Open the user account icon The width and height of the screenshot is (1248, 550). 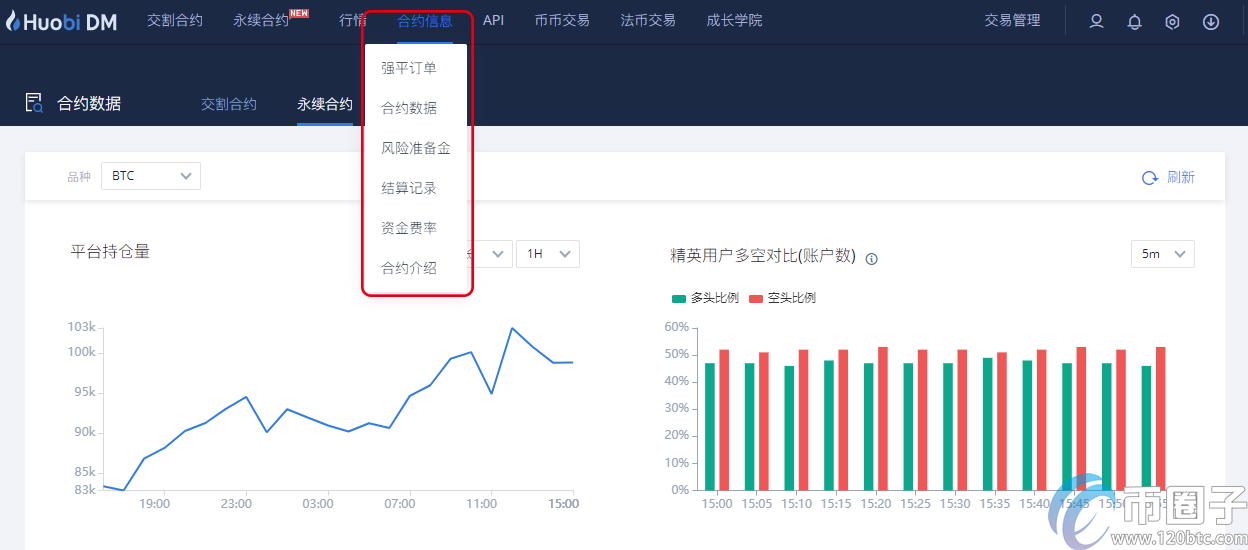(1096, 21)
